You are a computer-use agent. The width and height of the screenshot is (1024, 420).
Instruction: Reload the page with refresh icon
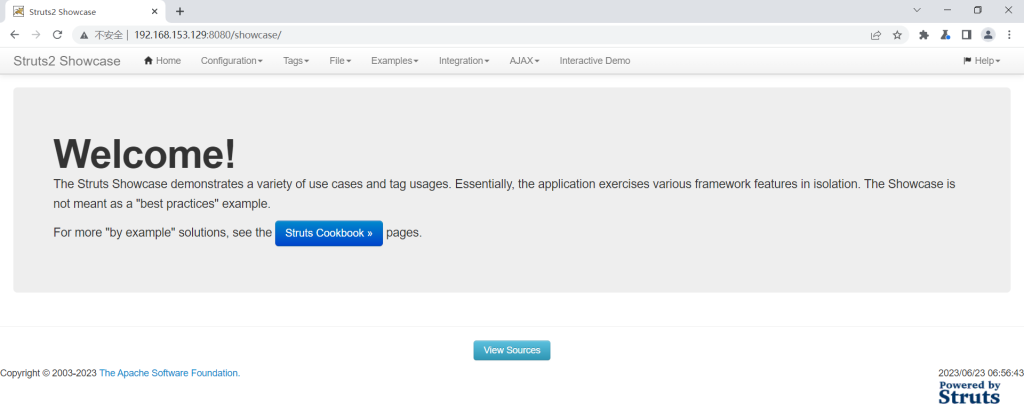[57, 35]
